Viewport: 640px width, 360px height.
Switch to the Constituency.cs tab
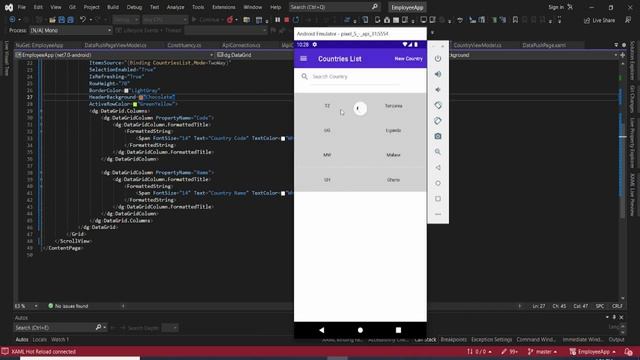point(184,45)
